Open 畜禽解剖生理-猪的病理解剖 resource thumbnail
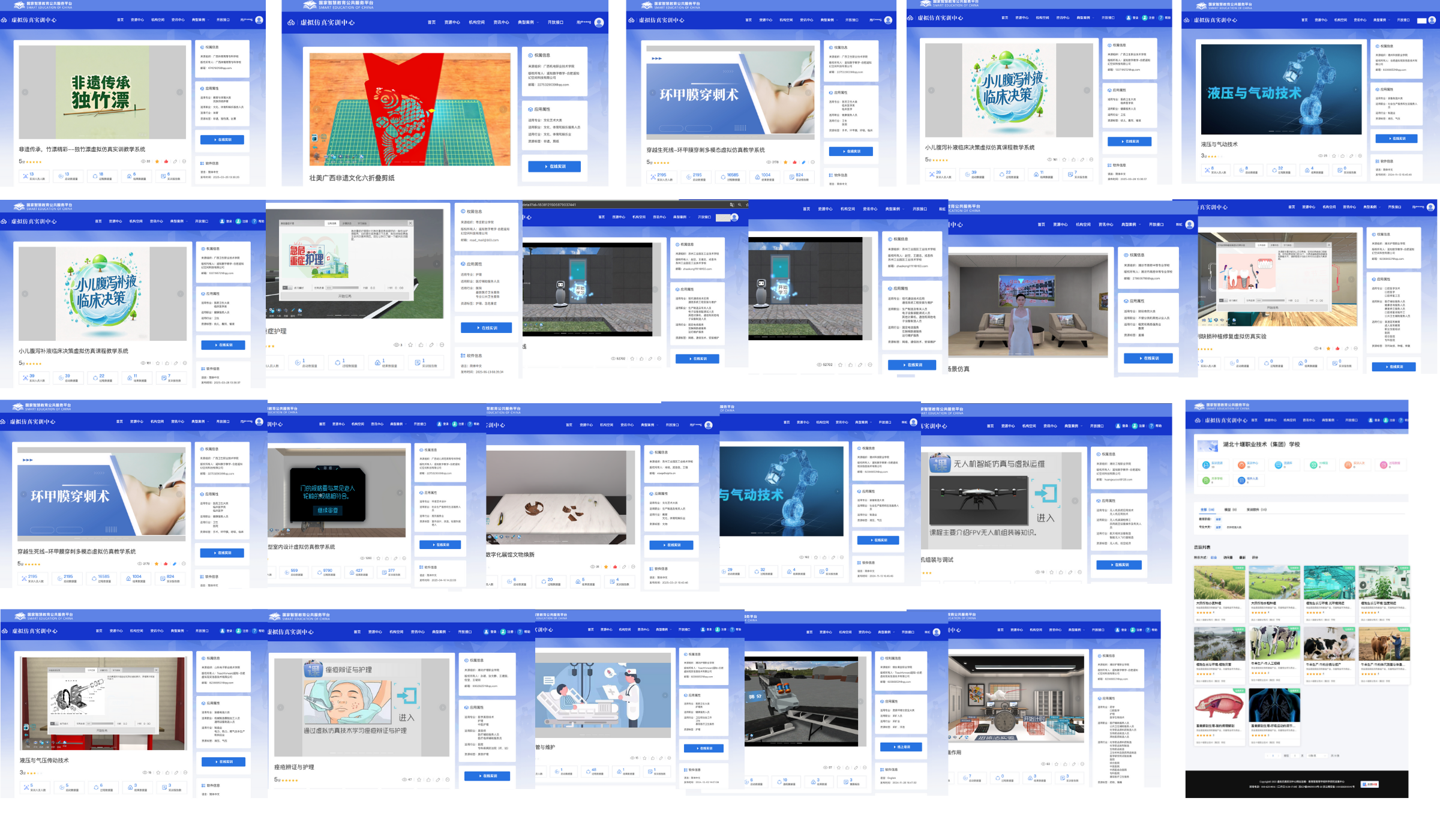 tap(1219, 705)
